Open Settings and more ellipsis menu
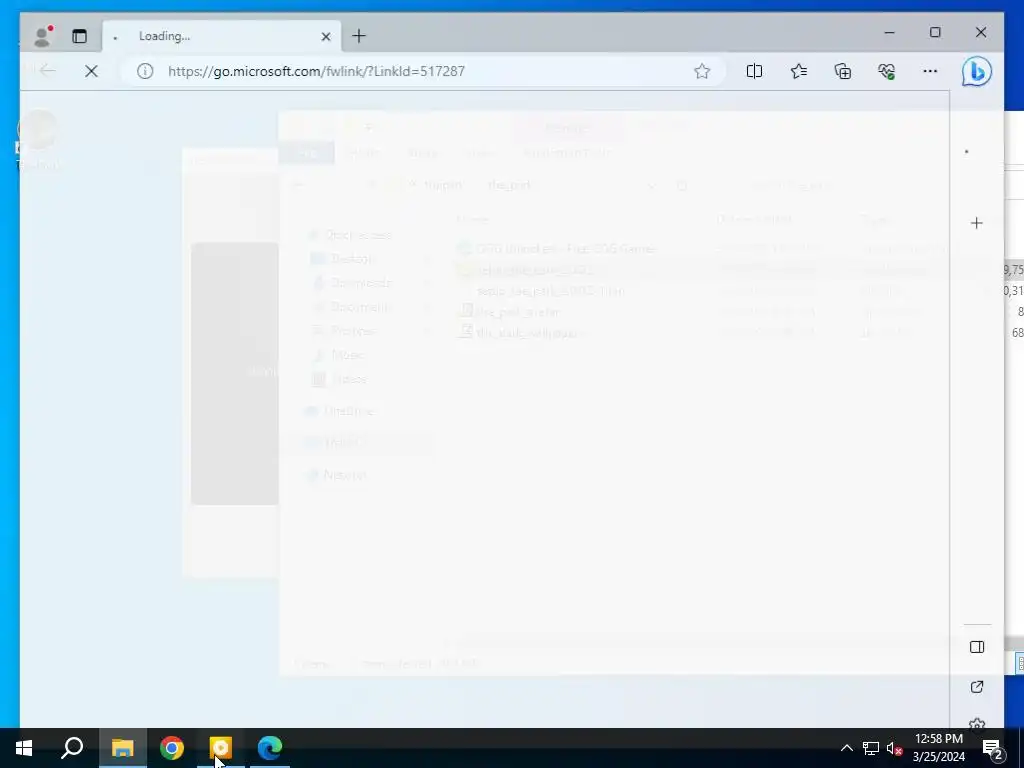This screenshot has width=1024, height=768. (930, 71)
